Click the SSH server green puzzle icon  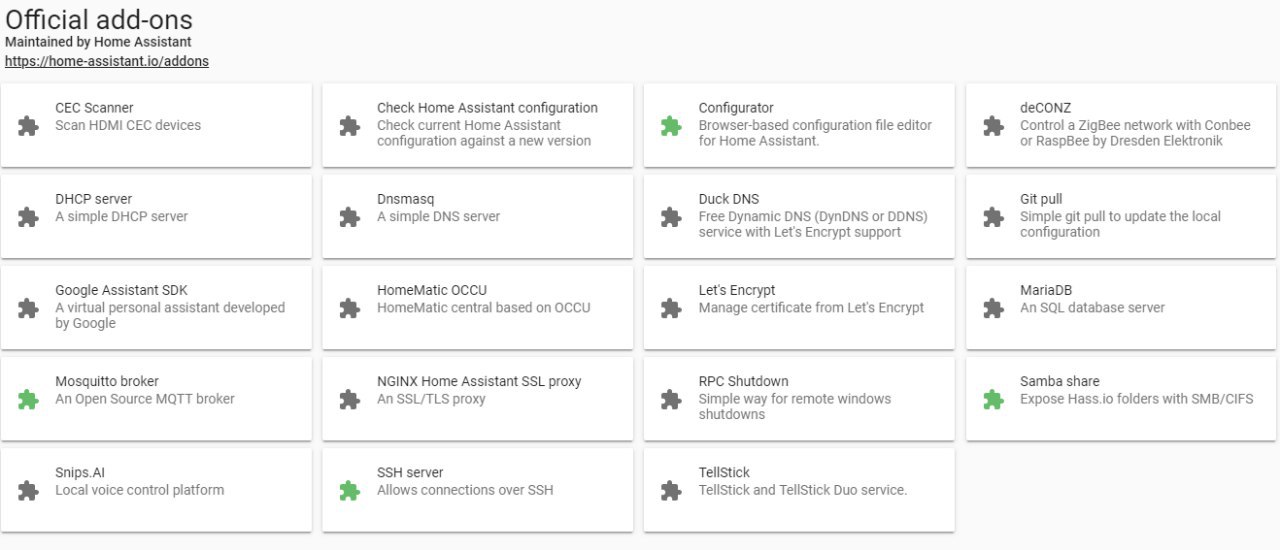(349, 490)
